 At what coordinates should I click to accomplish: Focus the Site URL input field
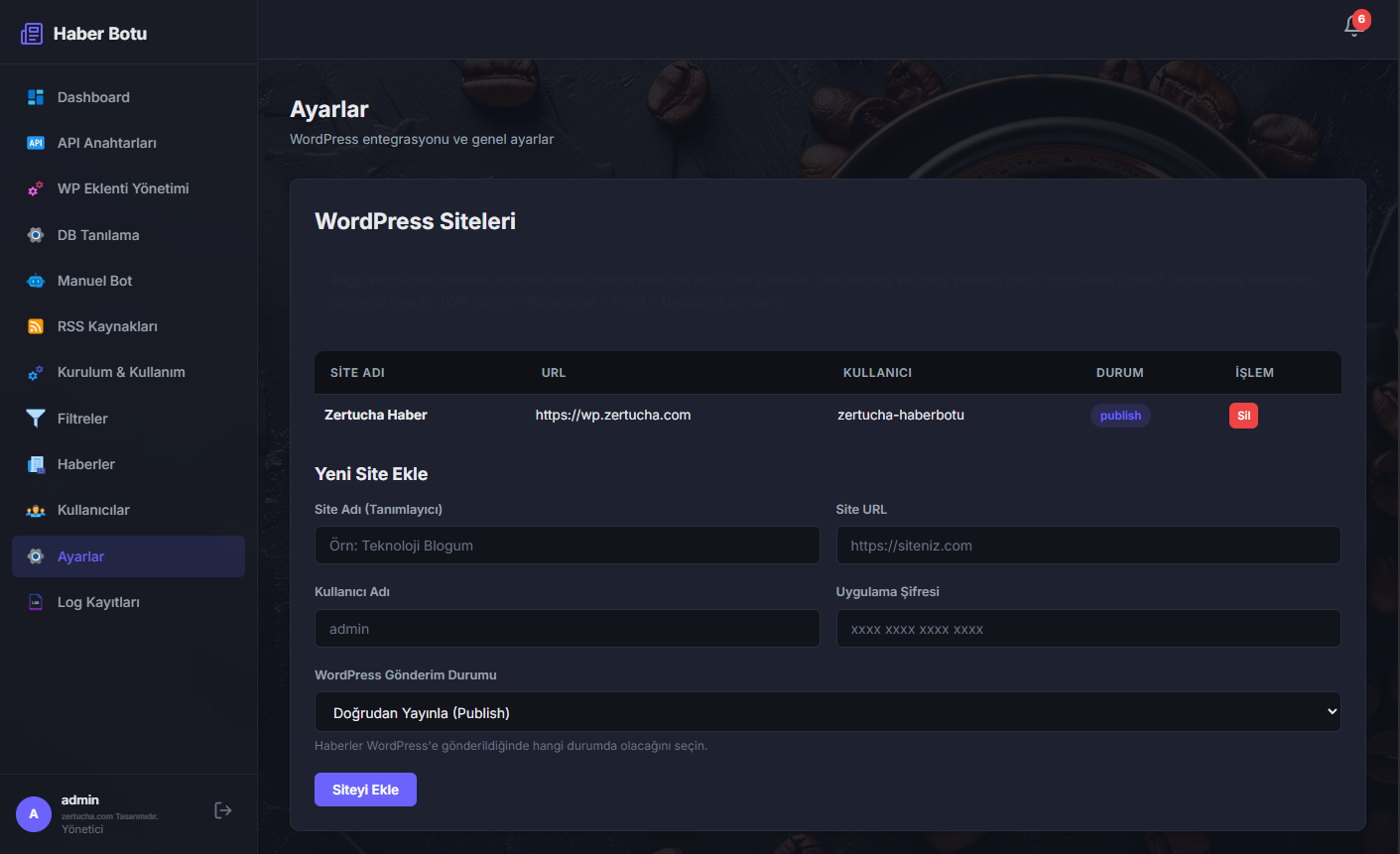click(x=1087, y=545)
